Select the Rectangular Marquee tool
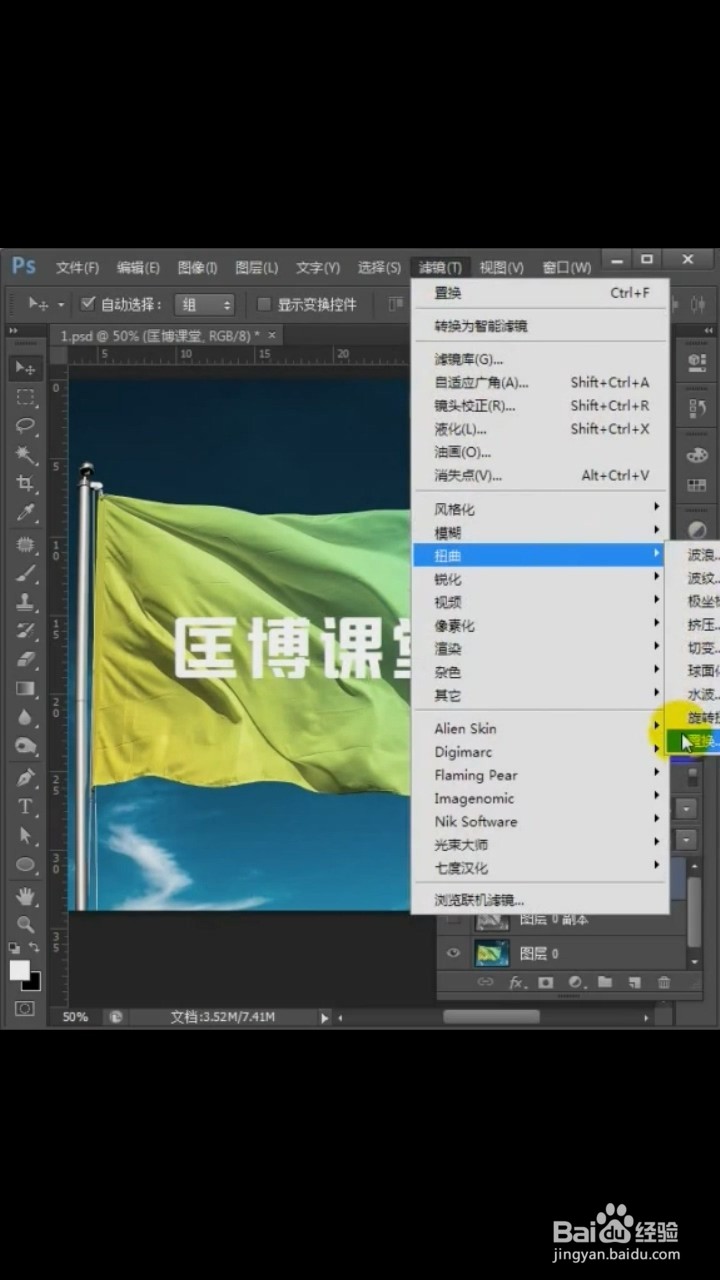Viewport: 720px width, 1280px height. [x=26, y=397]
